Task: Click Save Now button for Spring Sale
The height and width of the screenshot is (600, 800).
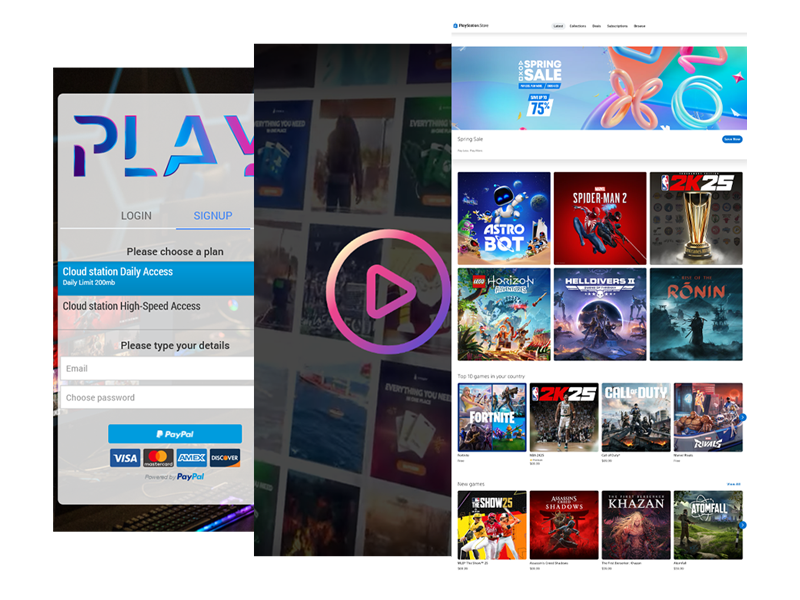Action: [732, 139]
